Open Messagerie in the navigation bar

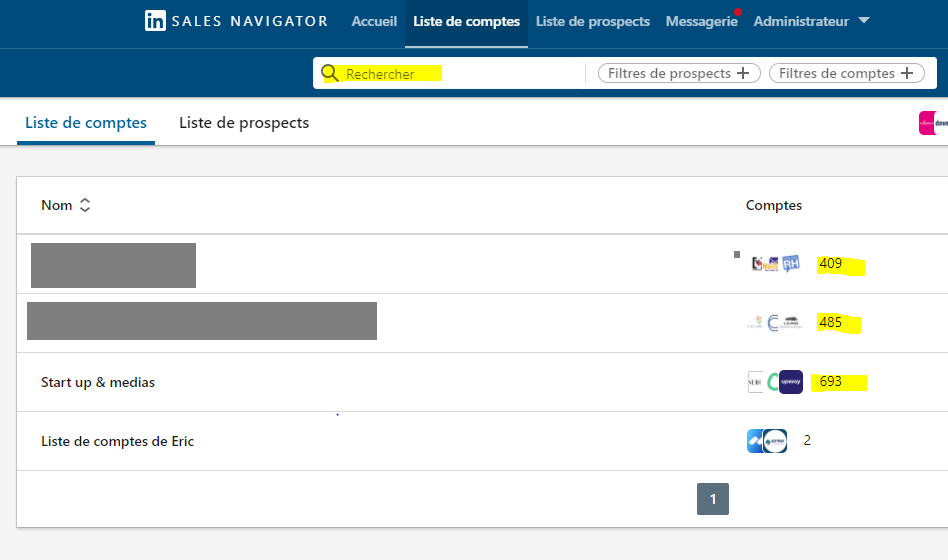tap(701, 21)
